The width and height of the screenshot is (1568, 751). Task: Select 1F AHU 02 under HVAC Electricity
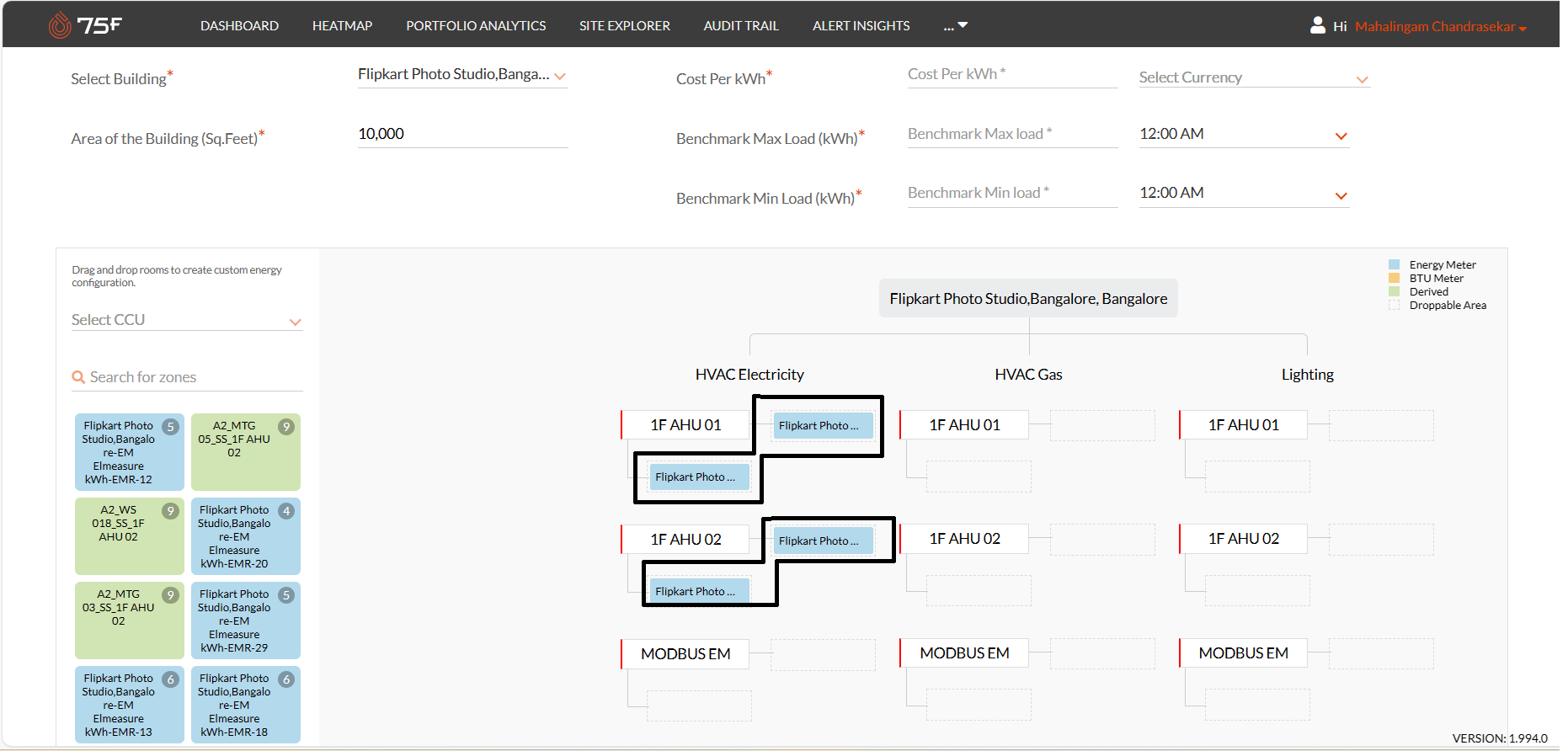coord(685,540)
